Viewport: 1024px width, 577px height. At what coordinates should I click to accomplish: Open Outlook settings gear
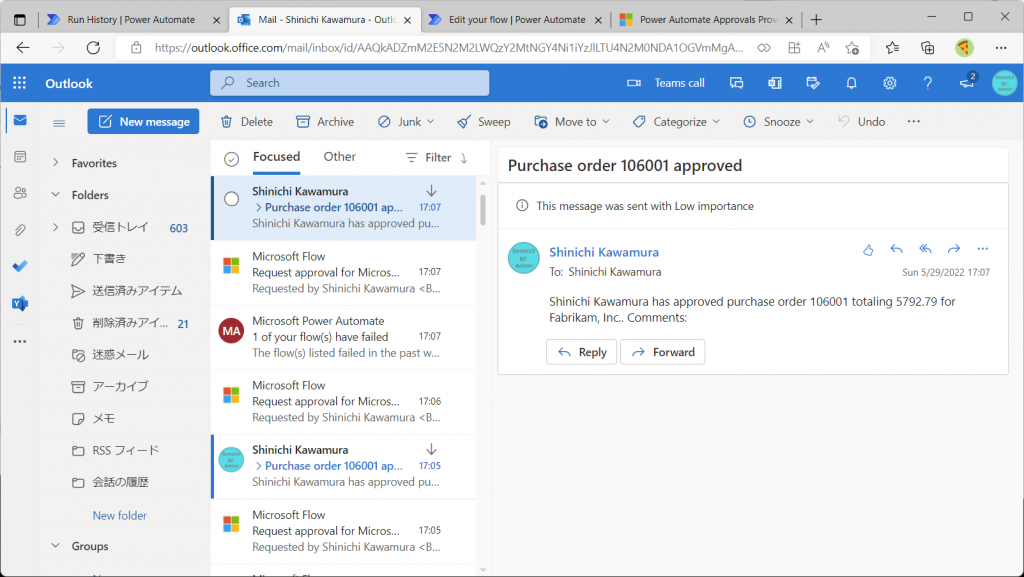coord(889,83)
